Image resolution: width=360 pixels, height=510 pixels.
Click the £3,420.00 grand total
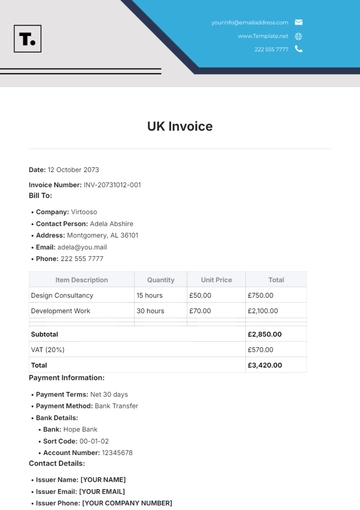[265, 365]
